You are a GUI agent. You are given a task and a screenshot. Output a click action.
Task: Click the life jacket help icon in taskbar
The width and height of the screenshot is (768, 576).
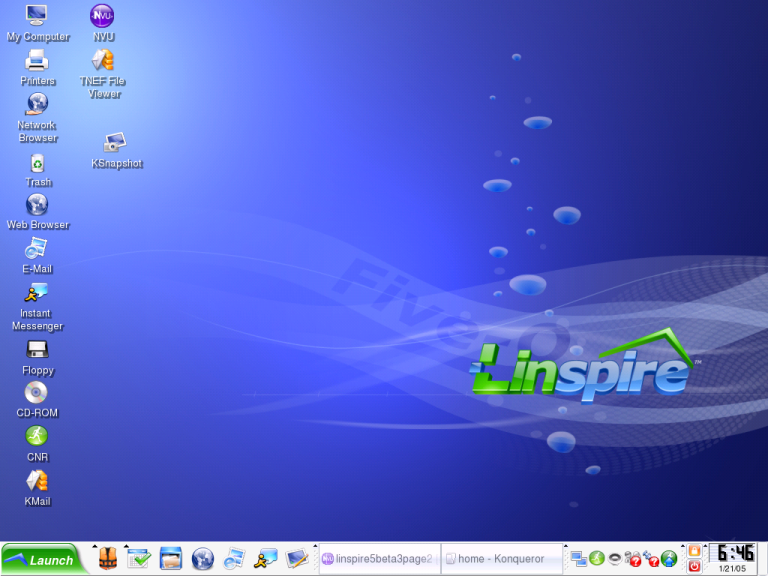107,558
